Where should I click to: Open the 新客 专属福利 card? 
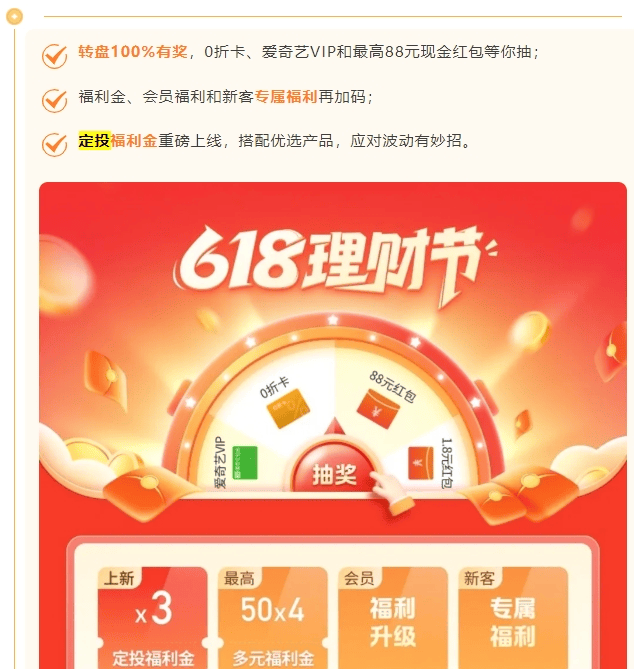point(513,618)
